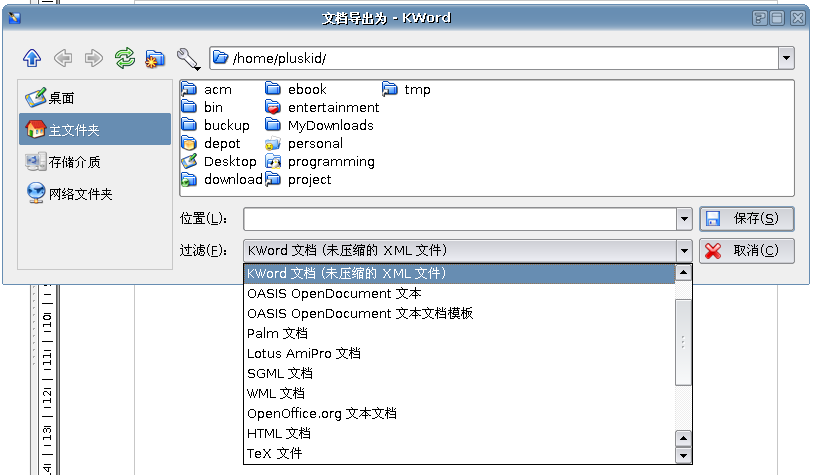
Task: Open the programming folder
Action: [x=320, y=161]
